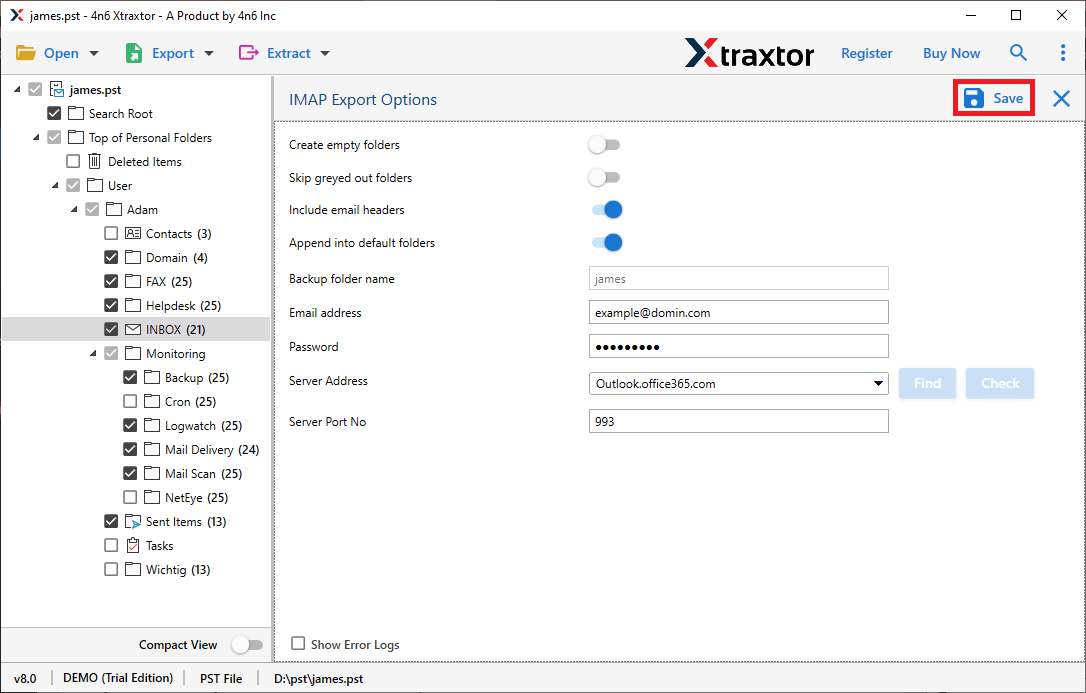Open the Export menu dropdown arrow
Screen dimensions: 1086x693
(209, 53)
